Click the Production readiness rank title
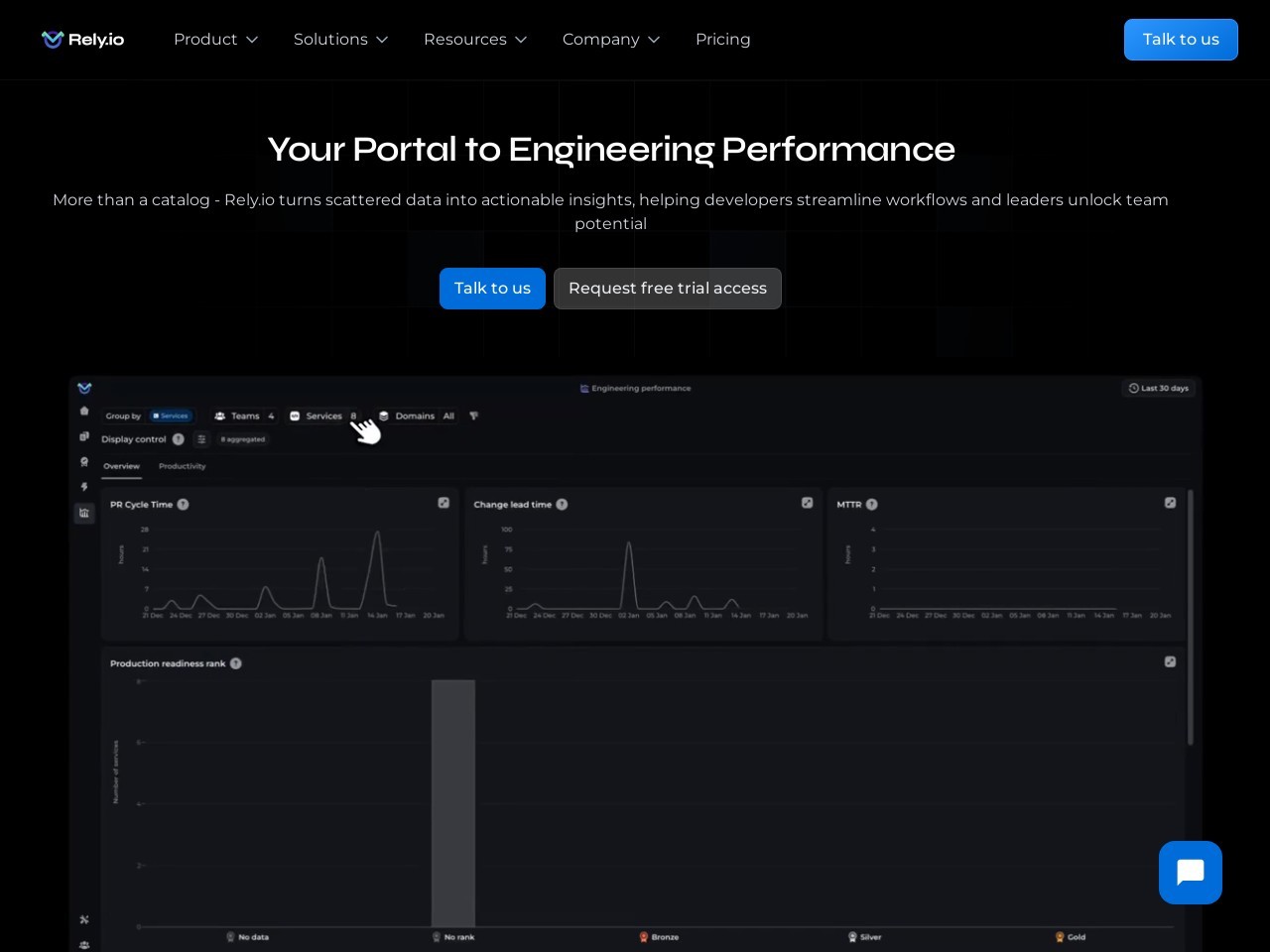This screenshot has width=1270, height=952. 168,663
